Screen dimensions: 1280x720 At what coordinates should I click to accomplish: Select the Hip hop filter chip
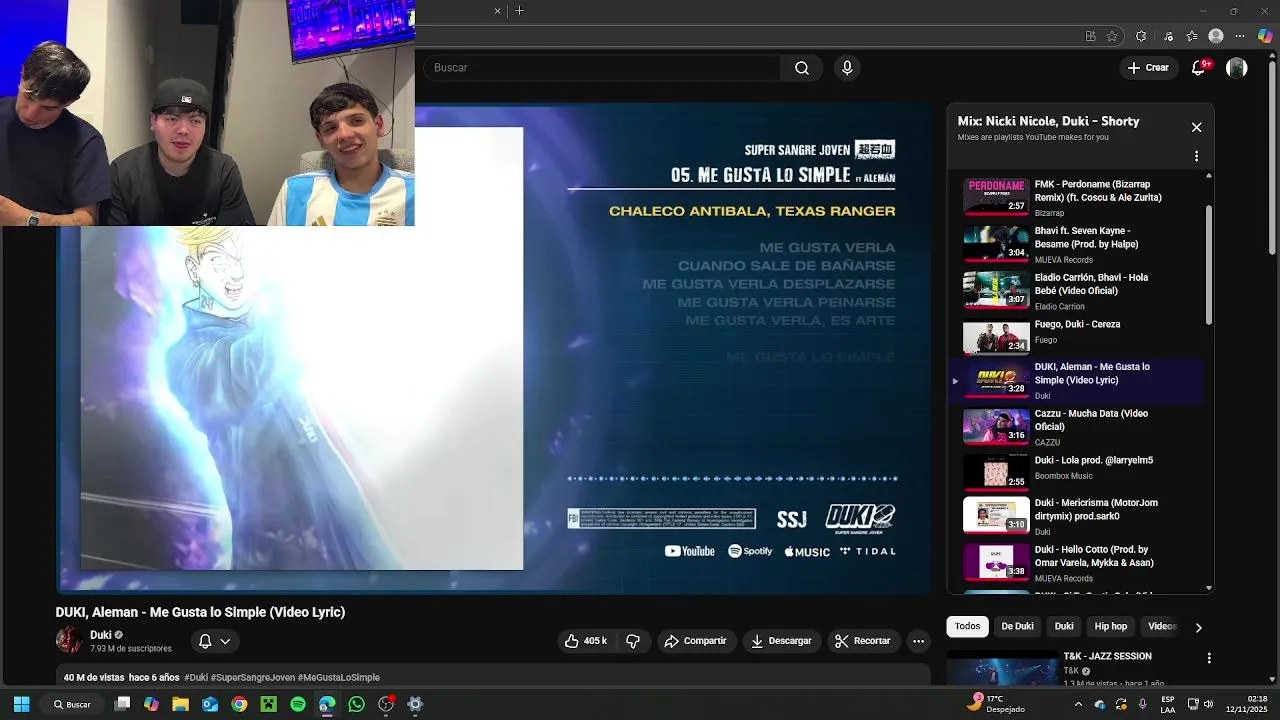(1110, 626)
